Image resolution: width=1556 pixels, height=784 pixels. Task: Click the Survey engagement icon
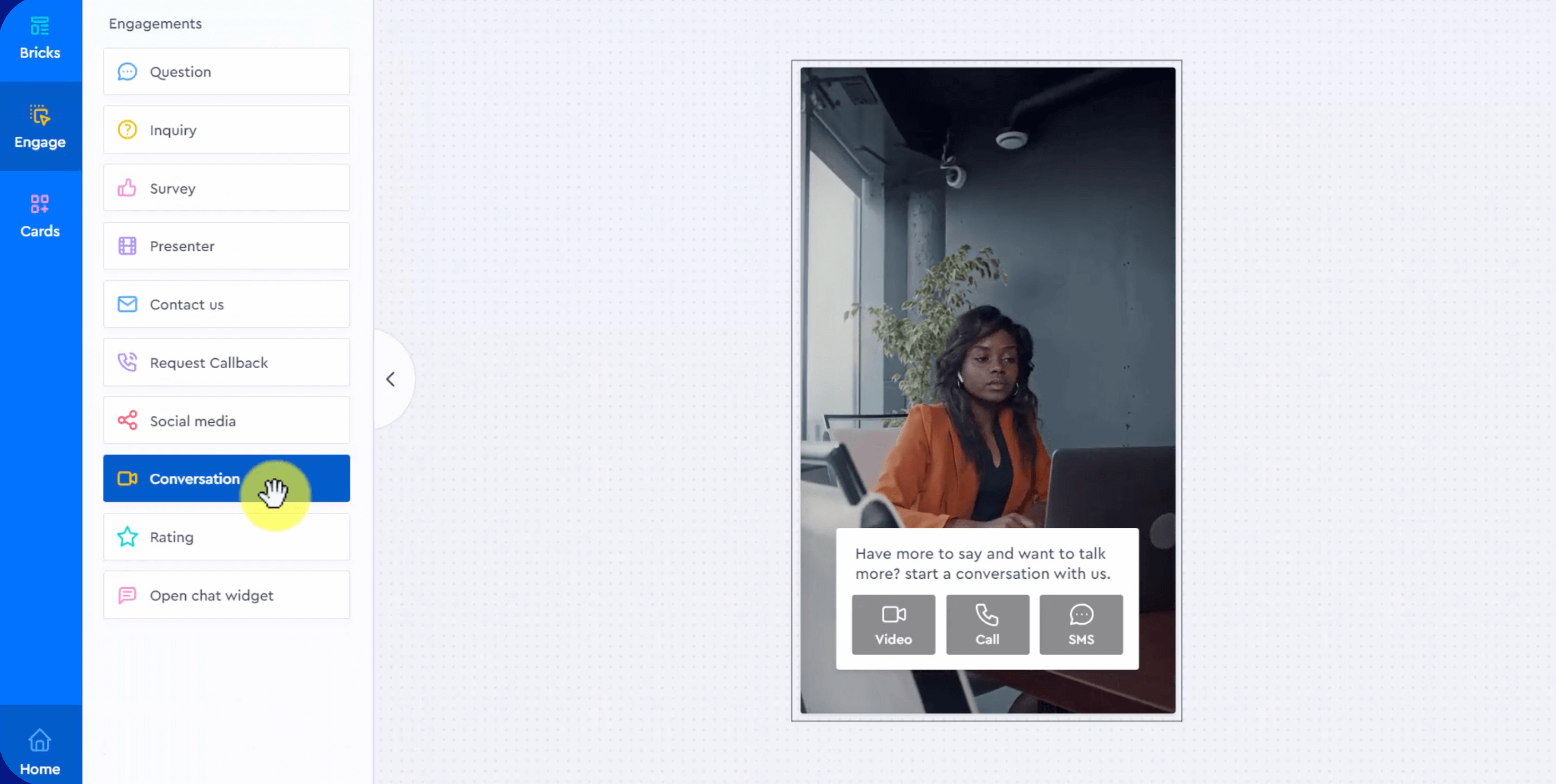click(x=127, y=188)
